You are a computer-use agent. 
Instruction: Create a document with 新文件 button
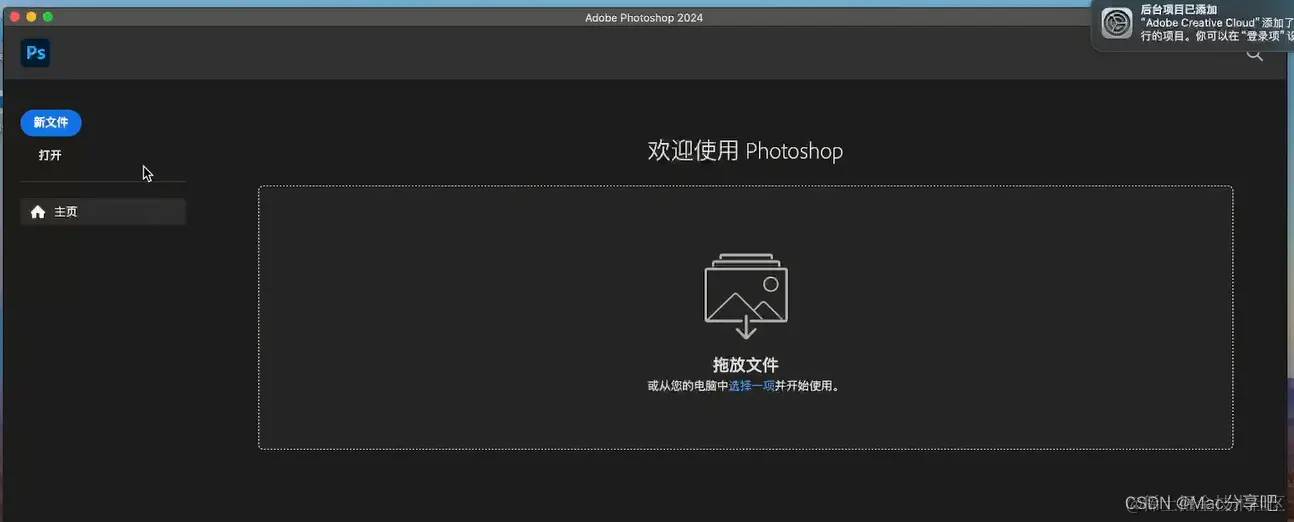pyautogui.click(x=51, y=123)
